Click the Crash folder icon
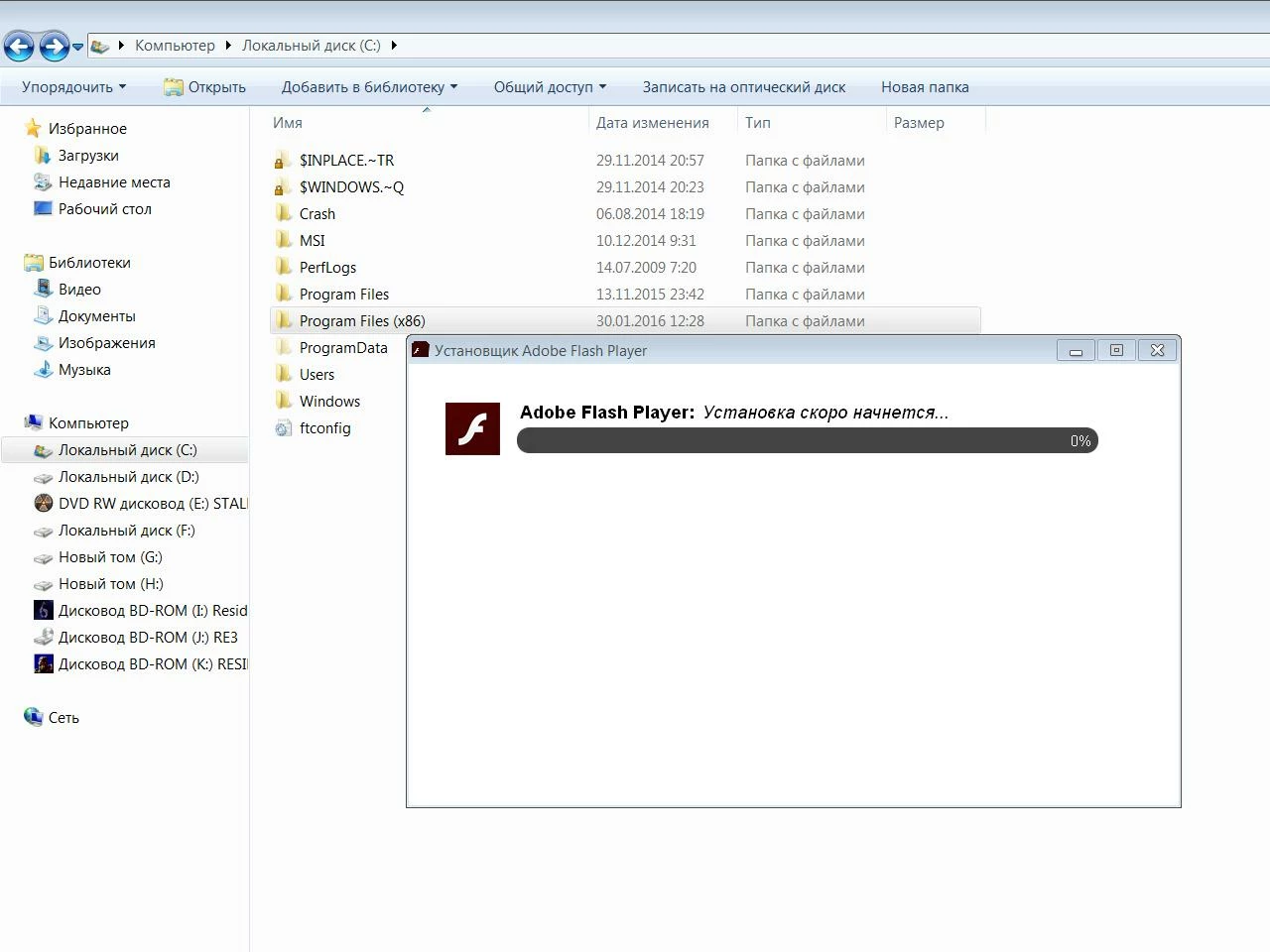Screen dimensions: 1270x952 [283, 213]
